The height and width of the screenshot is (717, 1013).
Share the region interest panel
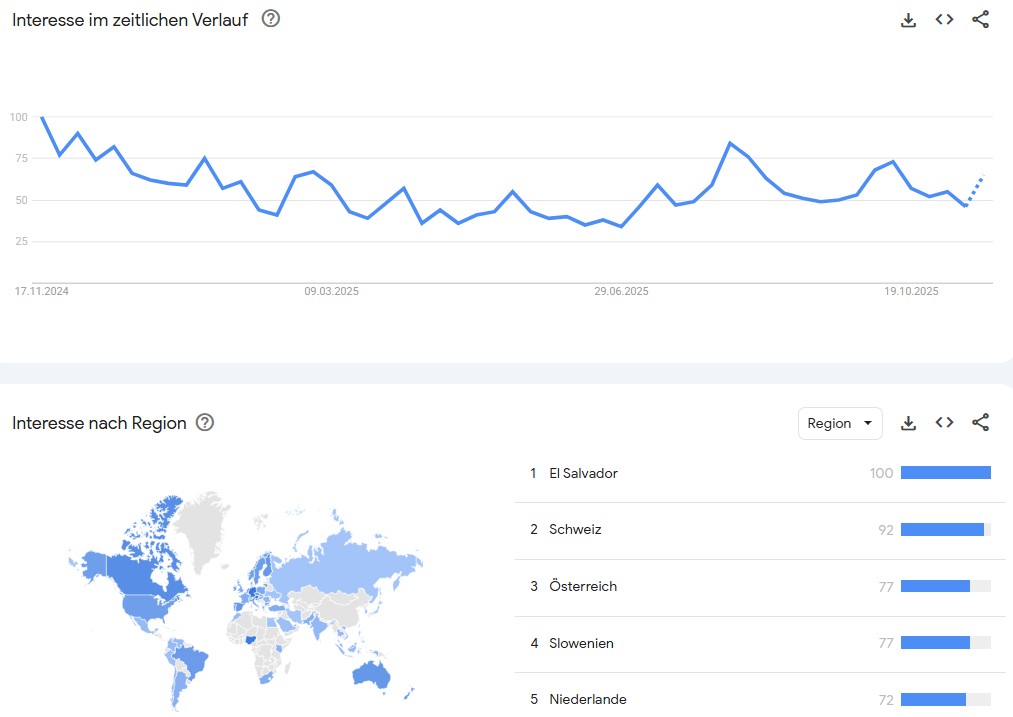[x=980, y=423]
